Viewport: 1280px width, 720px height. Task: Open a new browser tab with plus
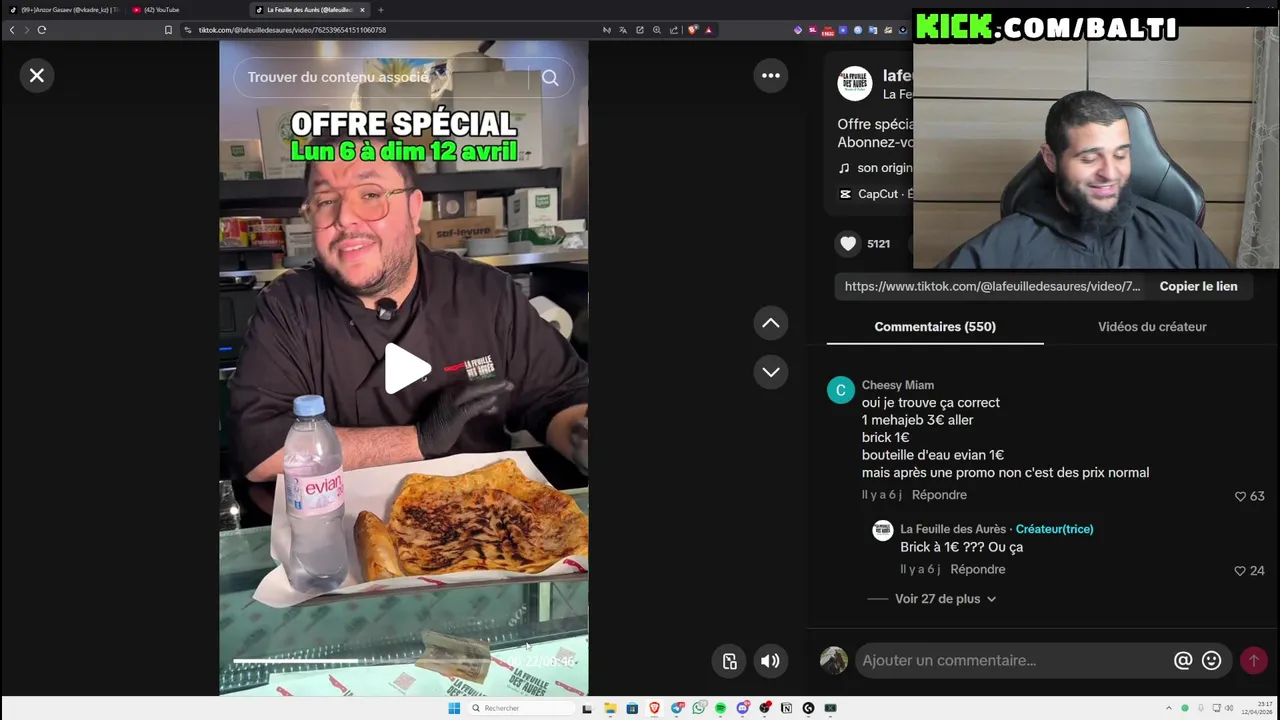tap(380, 10)
